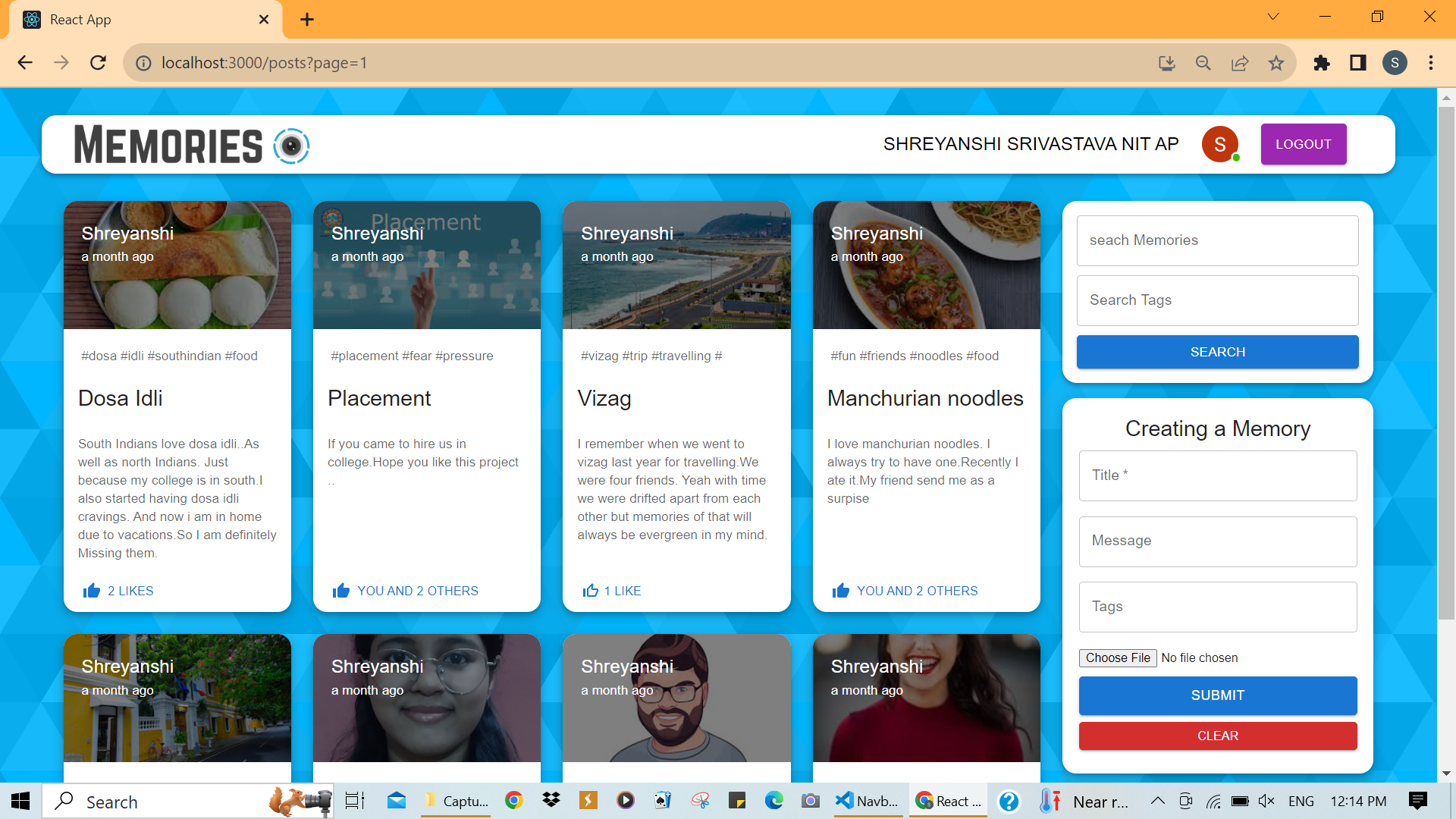Select the React App browser tab
The width and height of the screenshot is (1456, 819).
click(x=136, y=19)
